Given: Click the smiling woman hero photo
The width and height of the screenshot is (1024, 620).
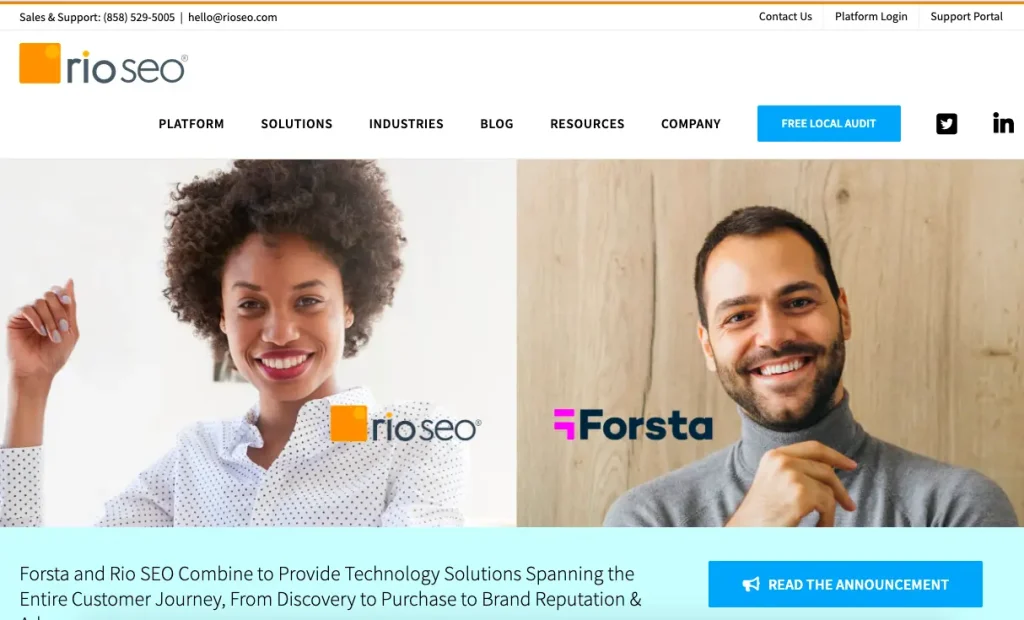Looking at the screenshot, I should (x=258, y=343).
